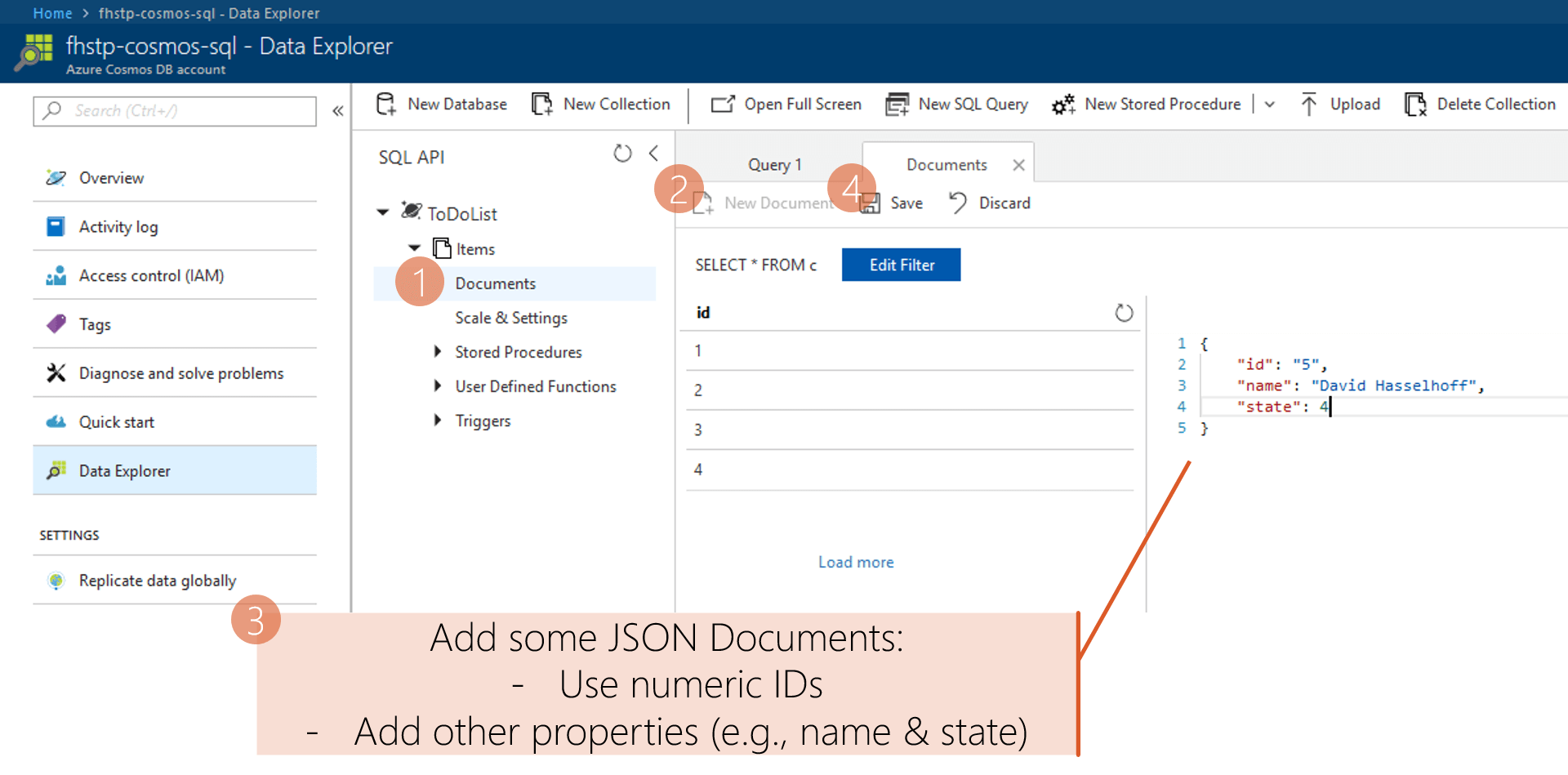Click the Items collection icon

click(x=442, y=248)
